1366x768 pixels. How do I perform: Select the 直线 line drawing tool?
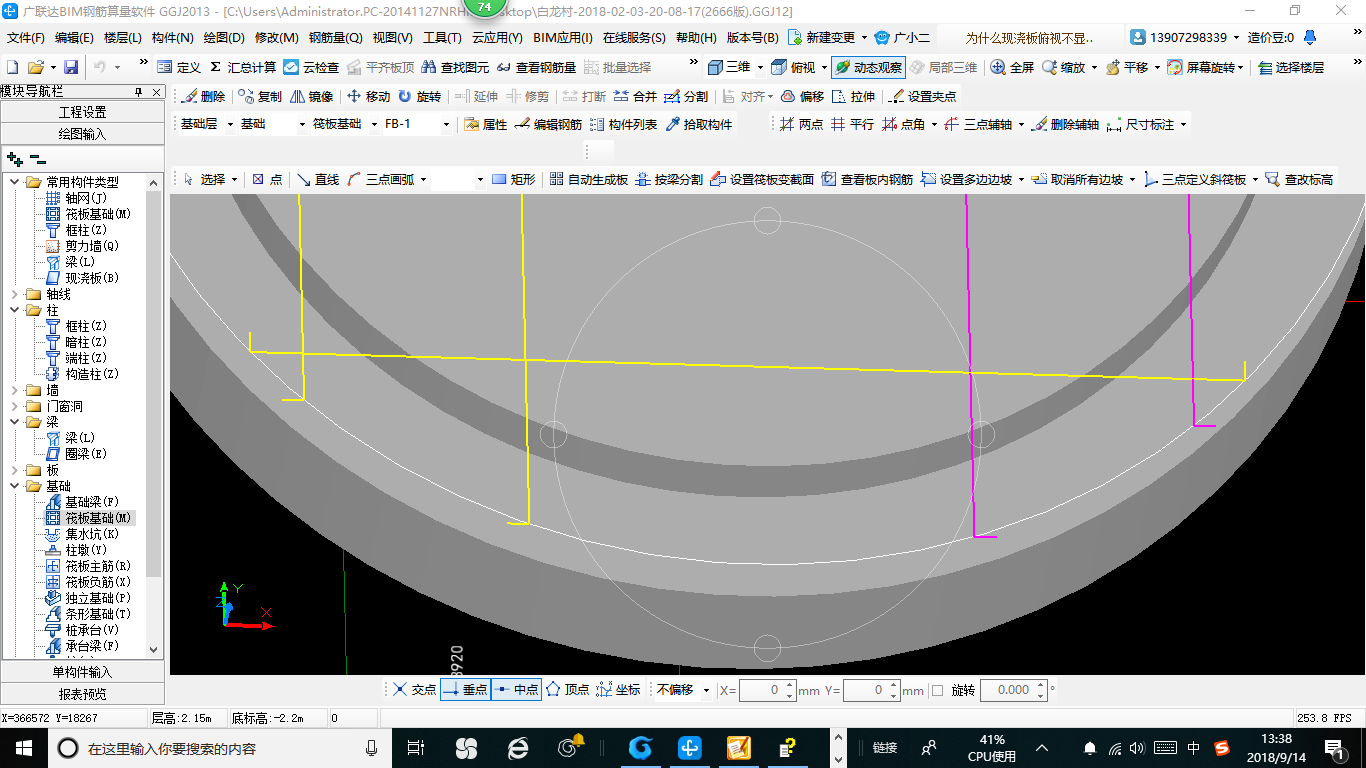coord(318,180)
